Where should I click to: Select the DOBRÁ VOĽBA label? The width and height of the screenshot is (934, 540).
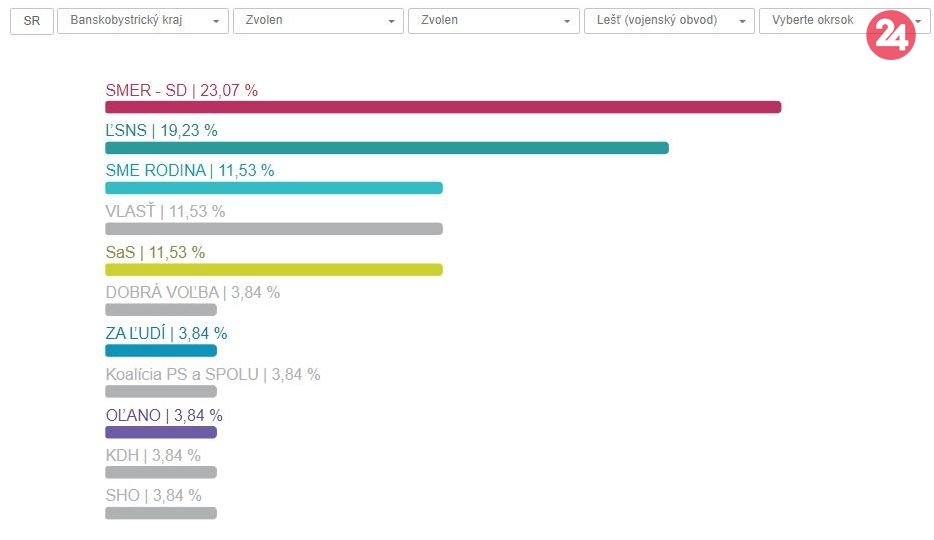pyautogui.click(x=192, y=293)
